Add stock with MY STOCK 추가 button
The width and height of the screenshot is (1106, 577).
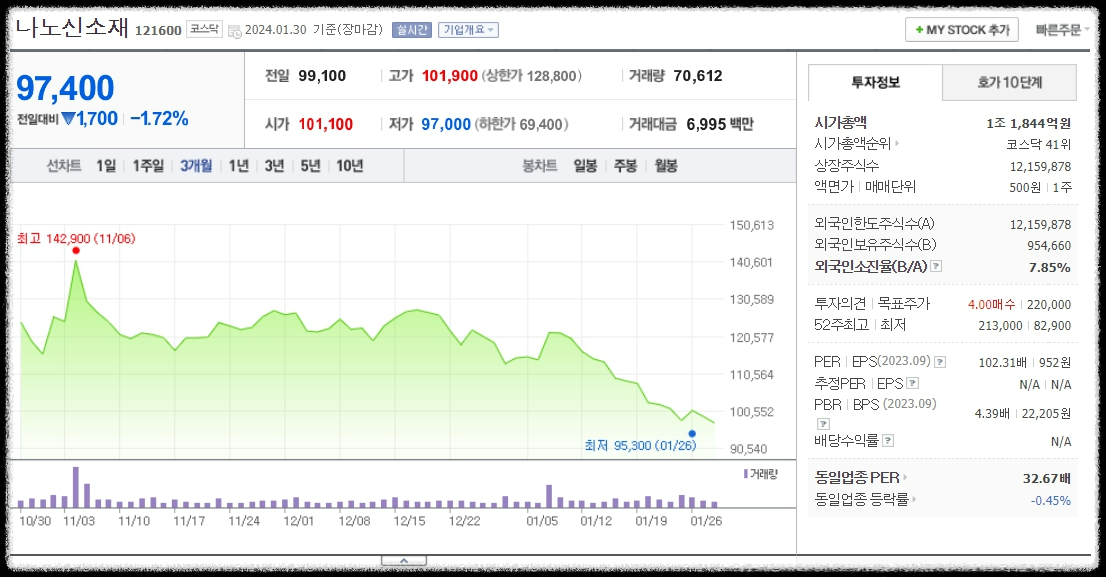[961, 30]
